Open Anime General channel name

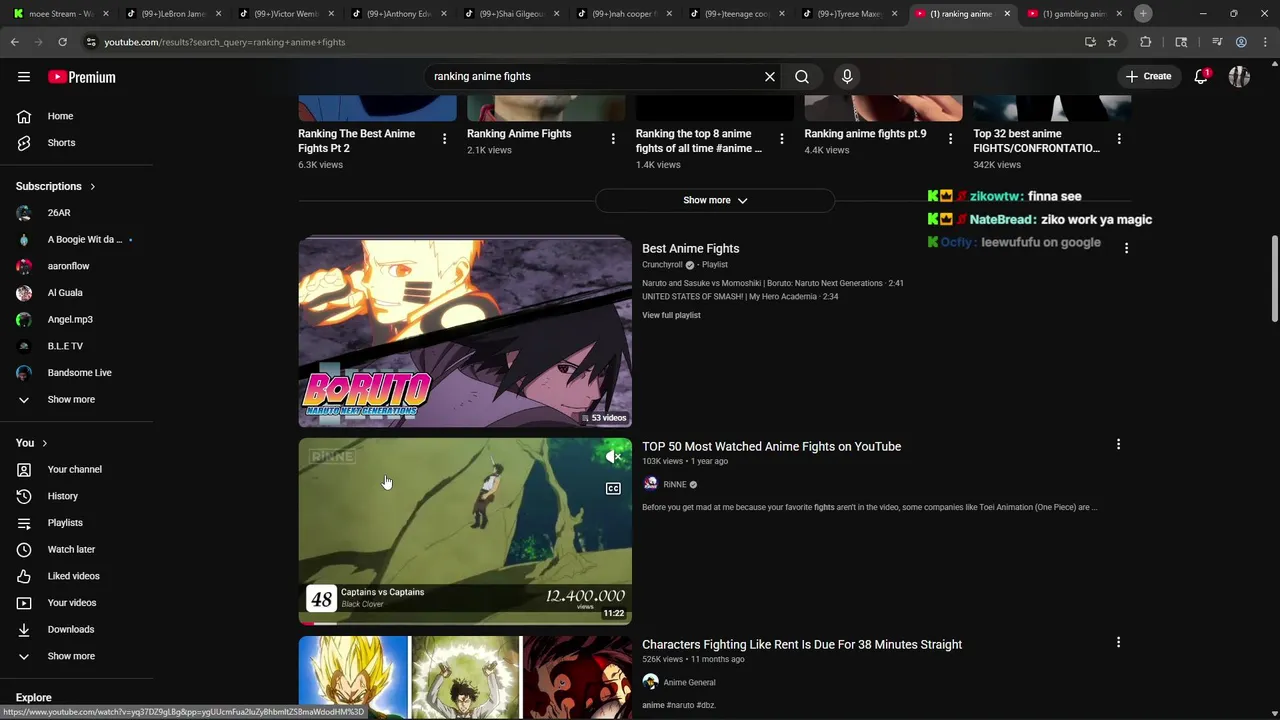pos(689,683)
